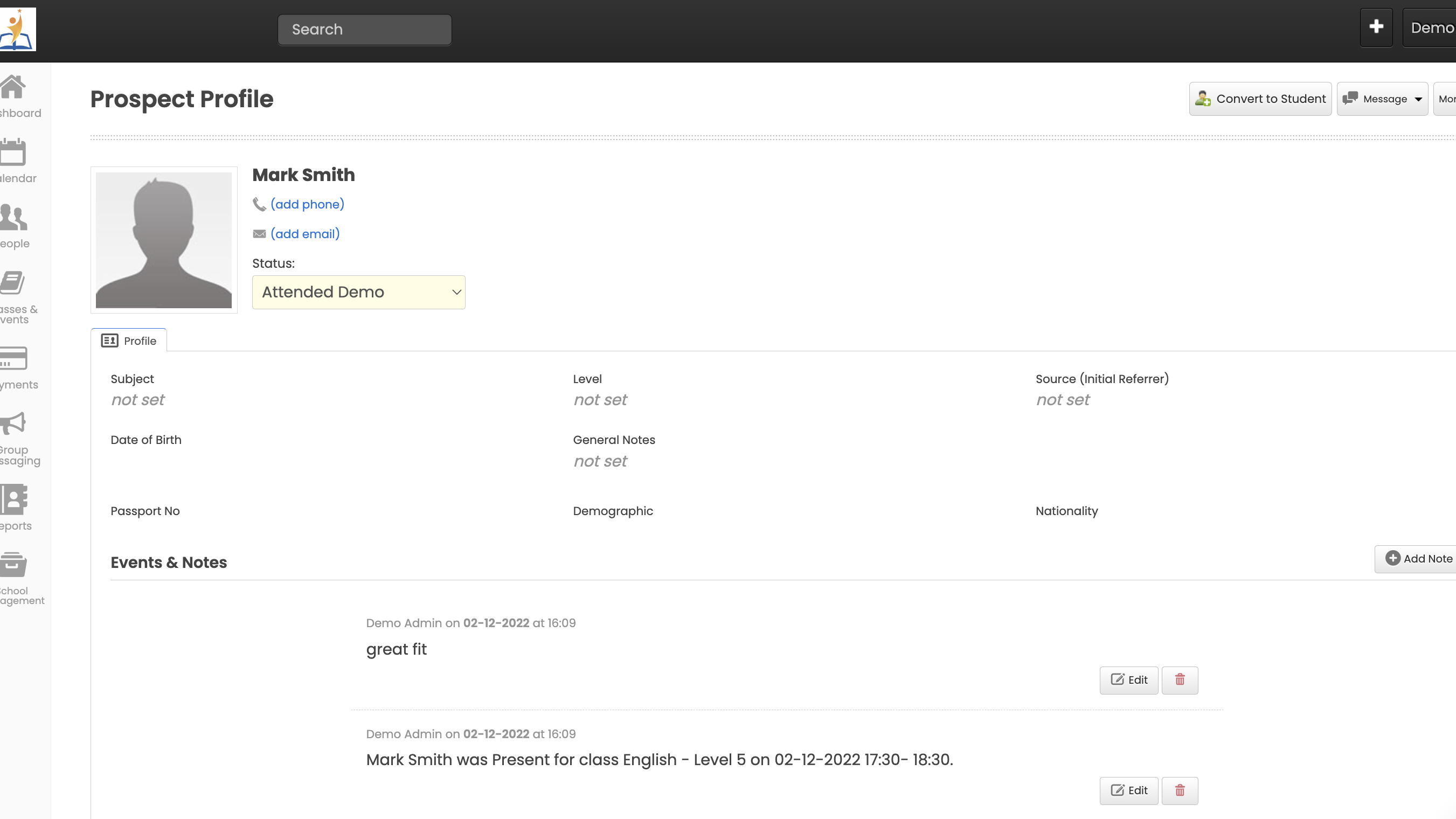Open Reports contact-book icon
Image resolution: width=1456 pixels, height=819 pixels.
(x=13, y=499)
